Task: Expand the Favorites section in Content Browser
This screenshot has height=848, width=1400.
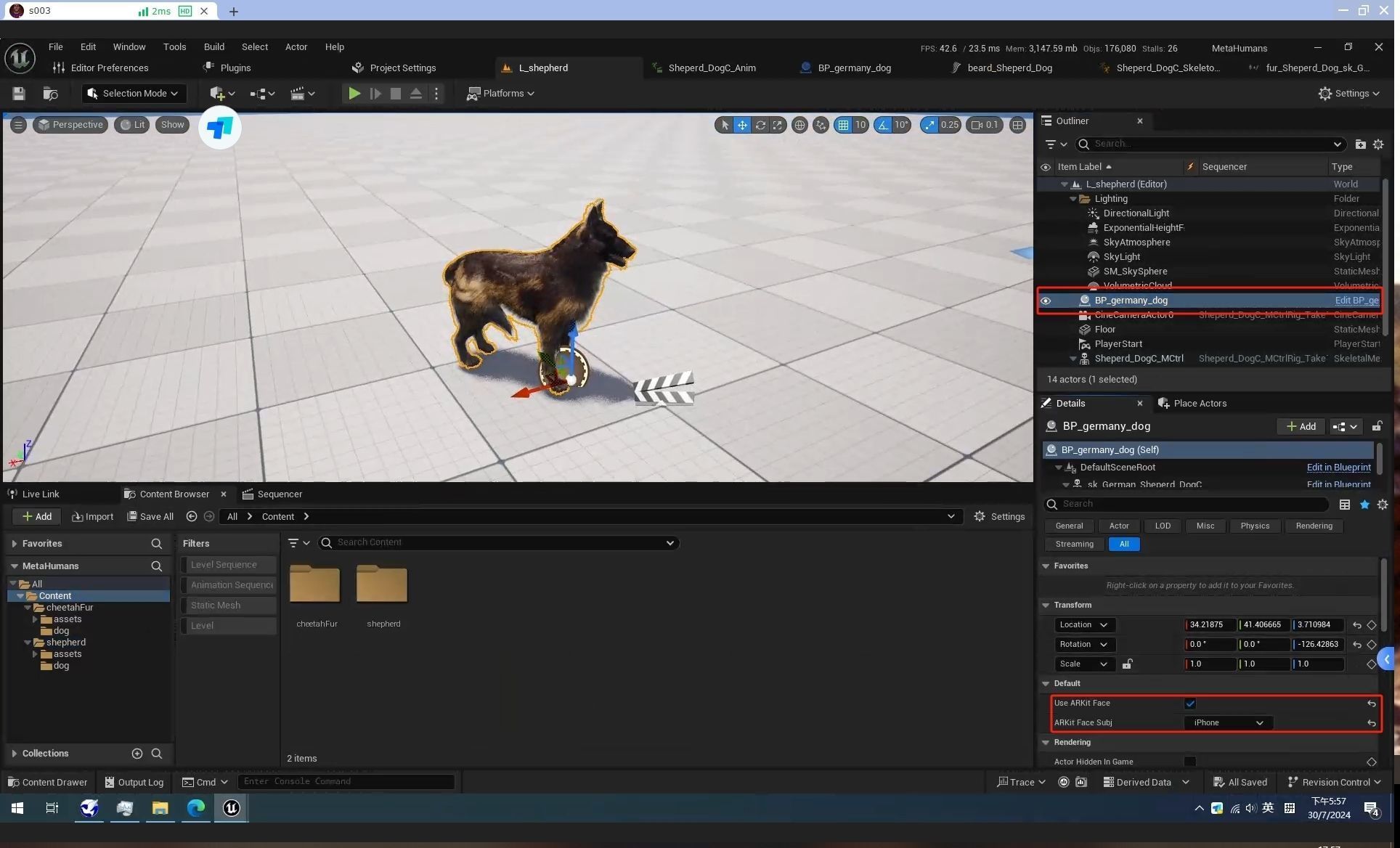Action: (14, 544)
